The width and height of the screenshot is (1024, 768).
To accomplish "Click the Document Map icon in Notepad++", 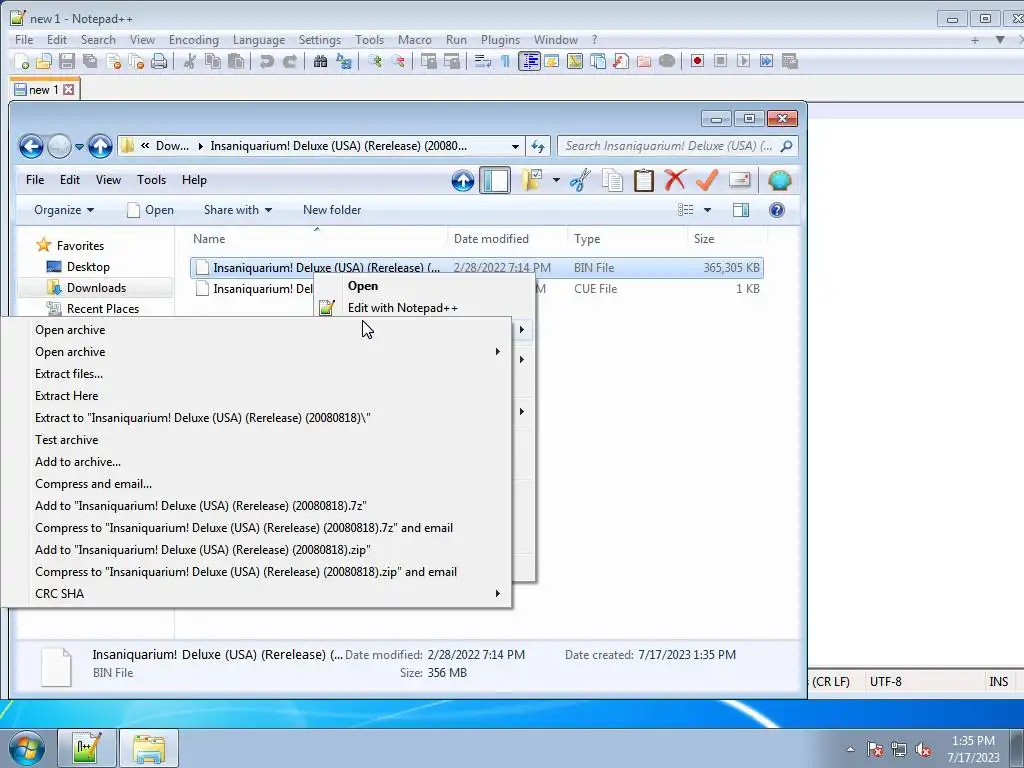I will (575, 61).
